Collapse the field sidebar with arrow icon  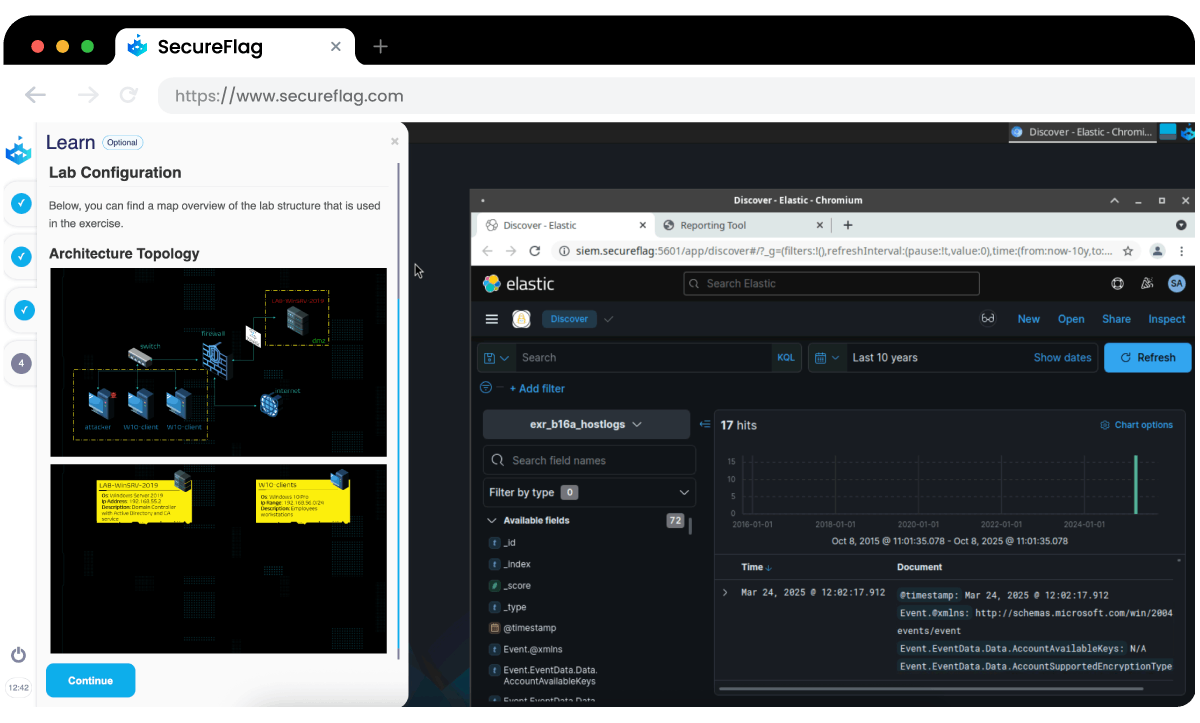point(705,425)
